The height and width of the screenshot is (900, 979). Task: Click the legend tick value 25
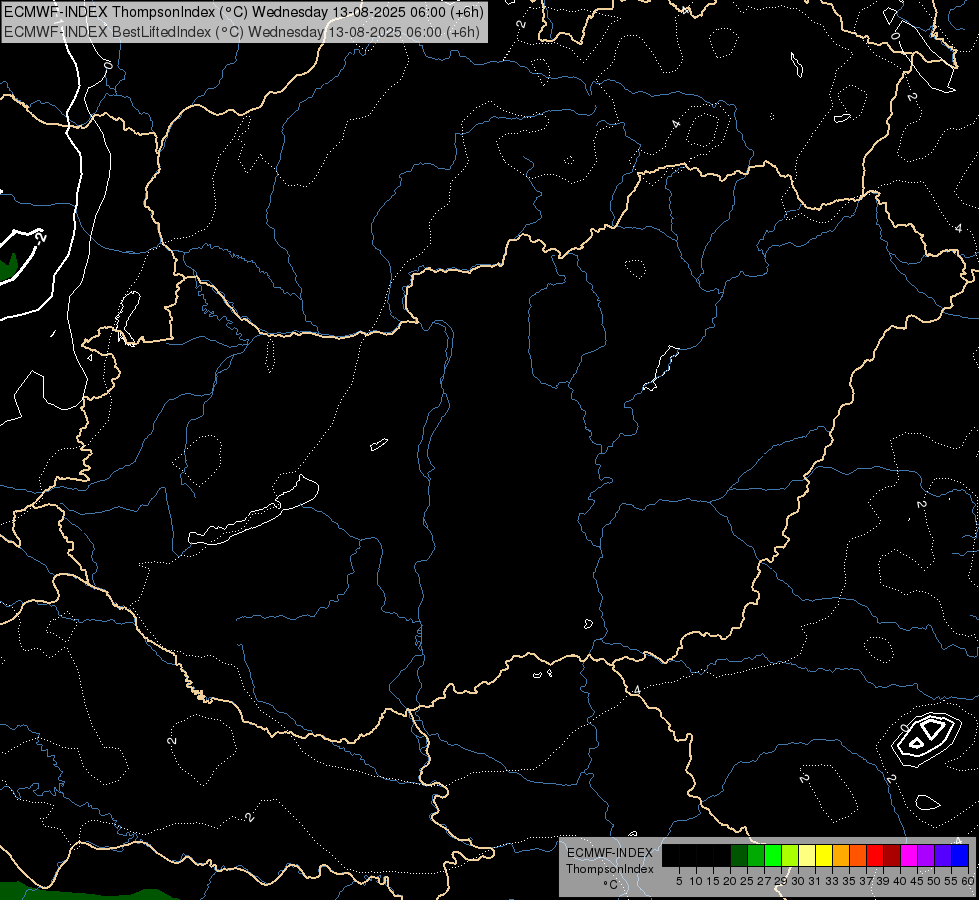747,881
